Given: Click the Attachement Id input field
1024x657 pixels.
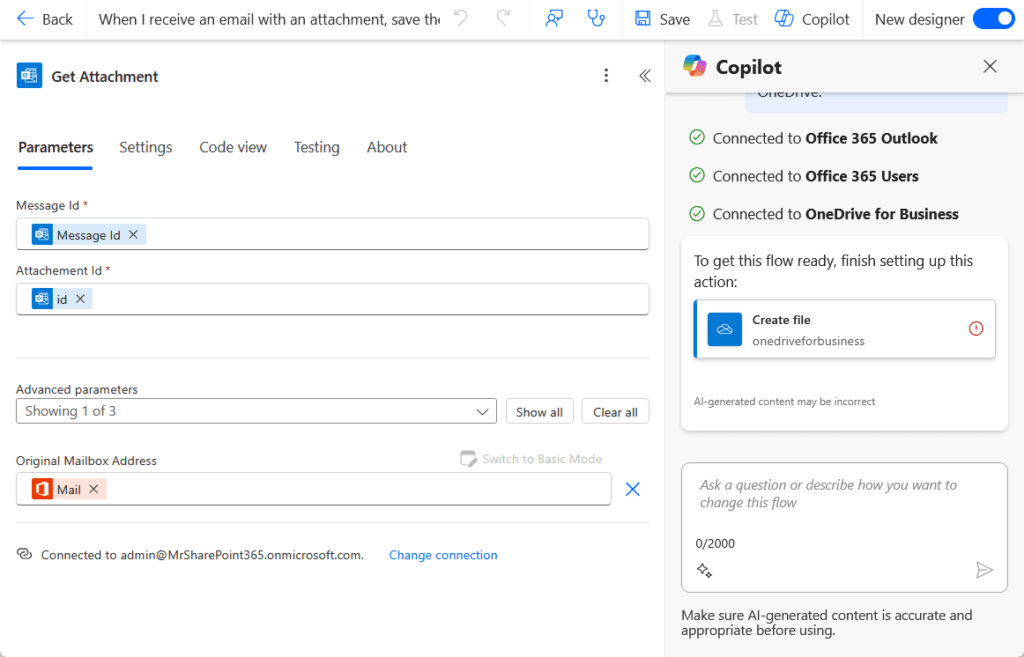Looking at the screenshot, I should pos(332,299).
